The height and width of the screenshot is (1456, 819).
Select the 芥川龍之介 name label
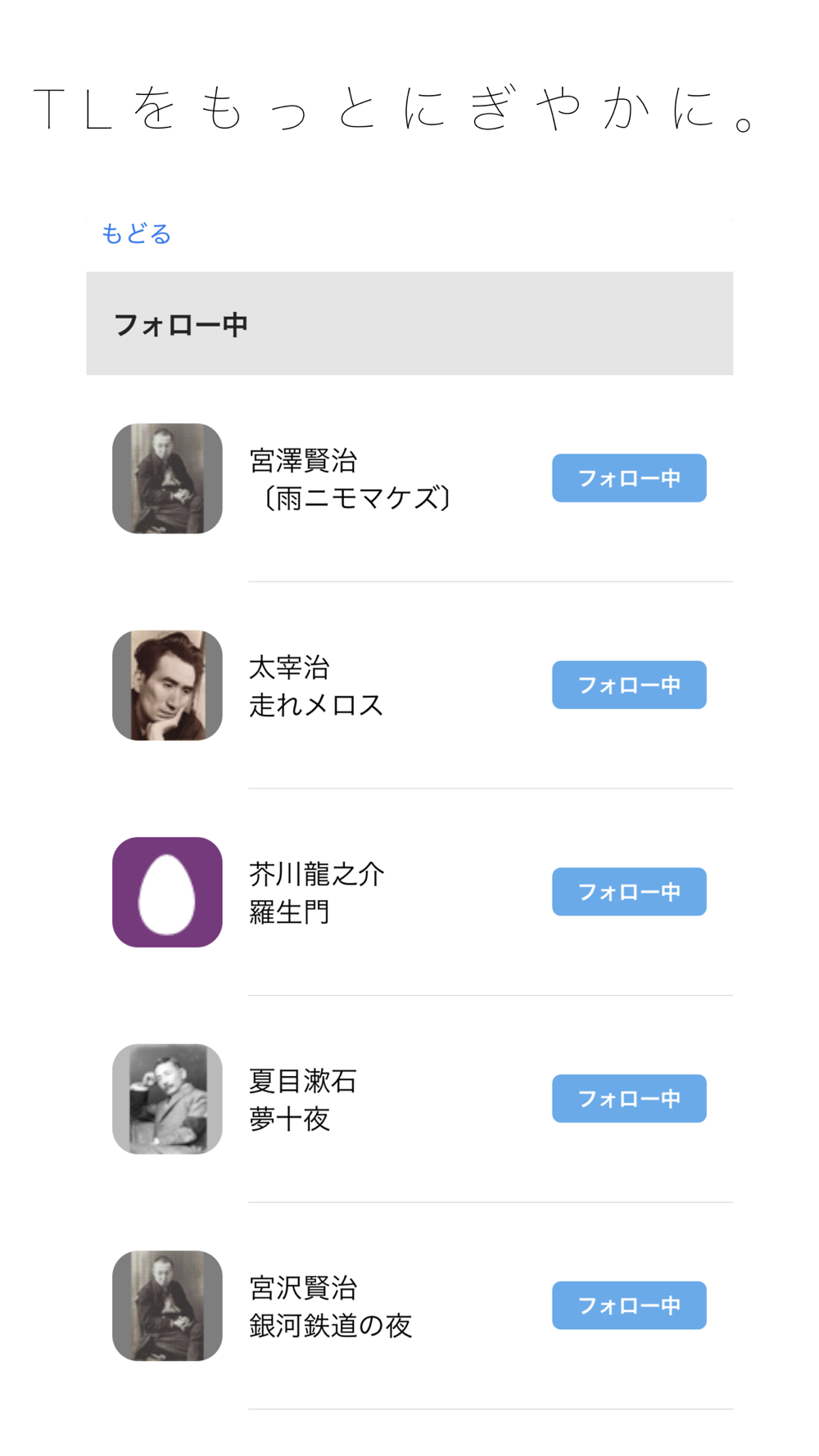click(316, 875)
